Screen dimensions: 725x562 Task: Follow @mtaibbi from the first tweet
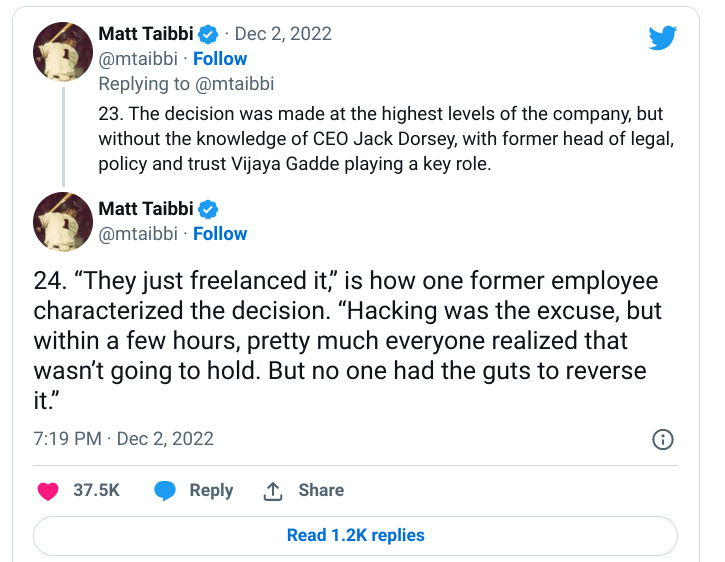(x=220, y=59)
